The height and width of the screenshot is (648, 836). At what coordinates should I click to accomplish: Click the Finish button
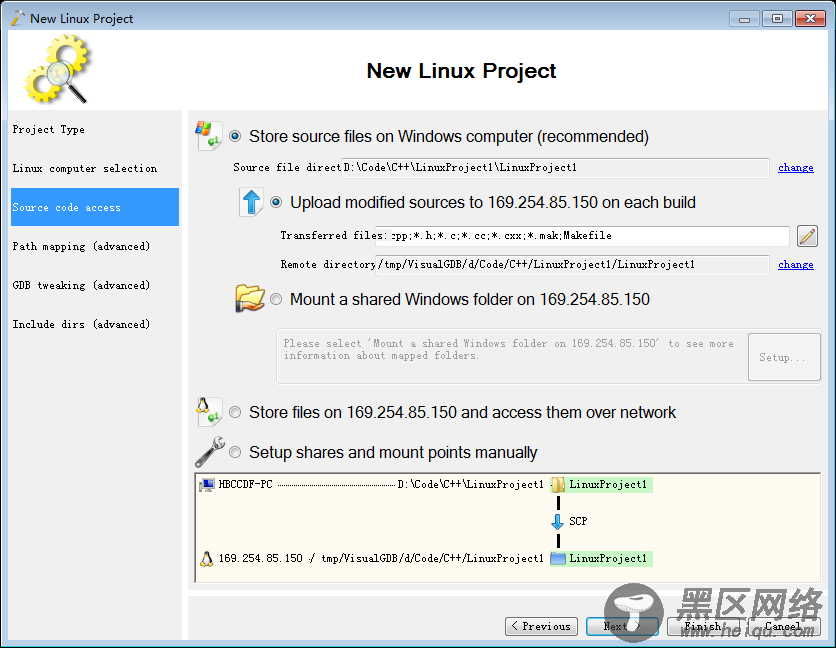click(703, 626)
